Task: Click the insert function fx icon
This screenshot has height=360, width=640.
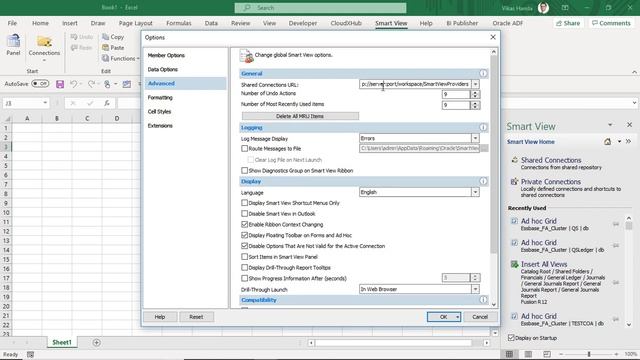Action: [x=107, y=103]
